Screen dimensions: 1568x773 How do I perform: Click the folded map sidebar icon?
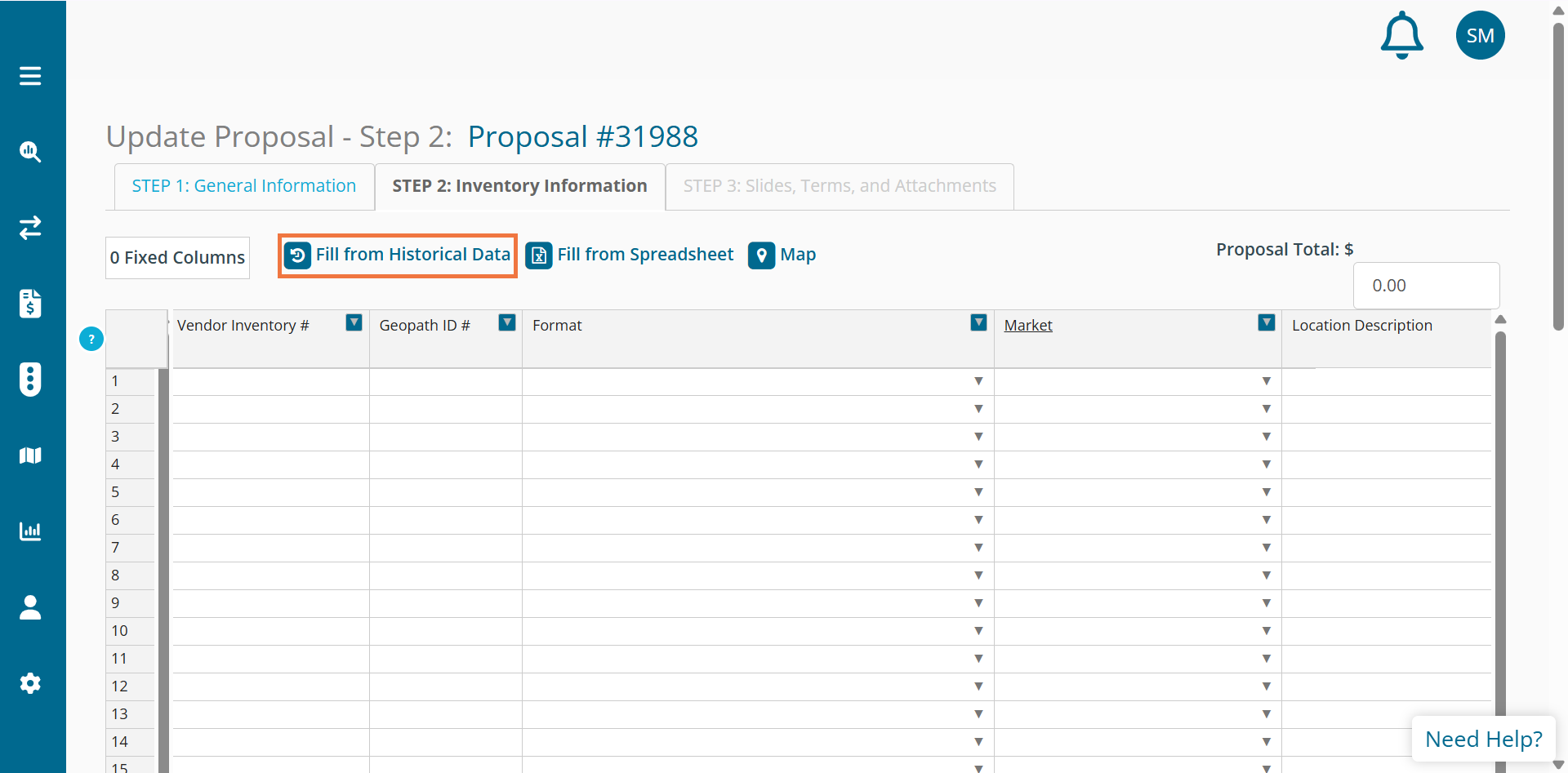30,455
